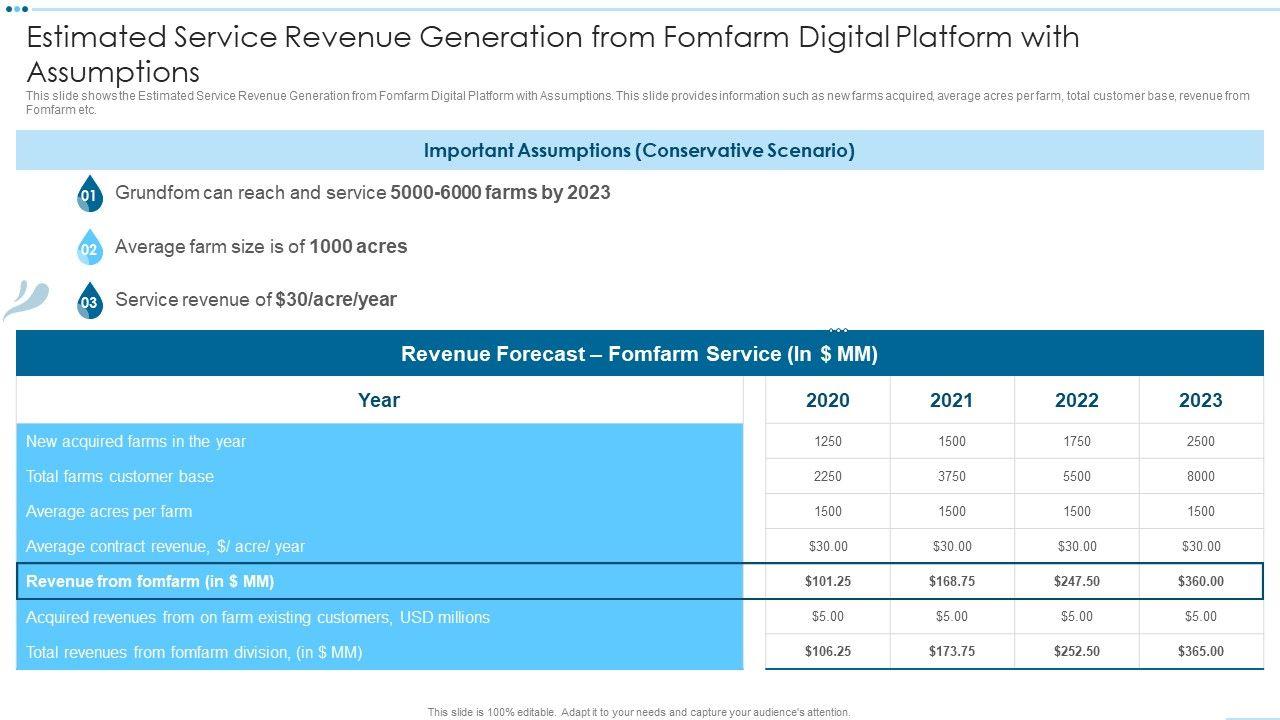Select the Acquired revenues from on farm existing customers label
The width and height of the screenshot is (1280, 720).
pos(258,617)
